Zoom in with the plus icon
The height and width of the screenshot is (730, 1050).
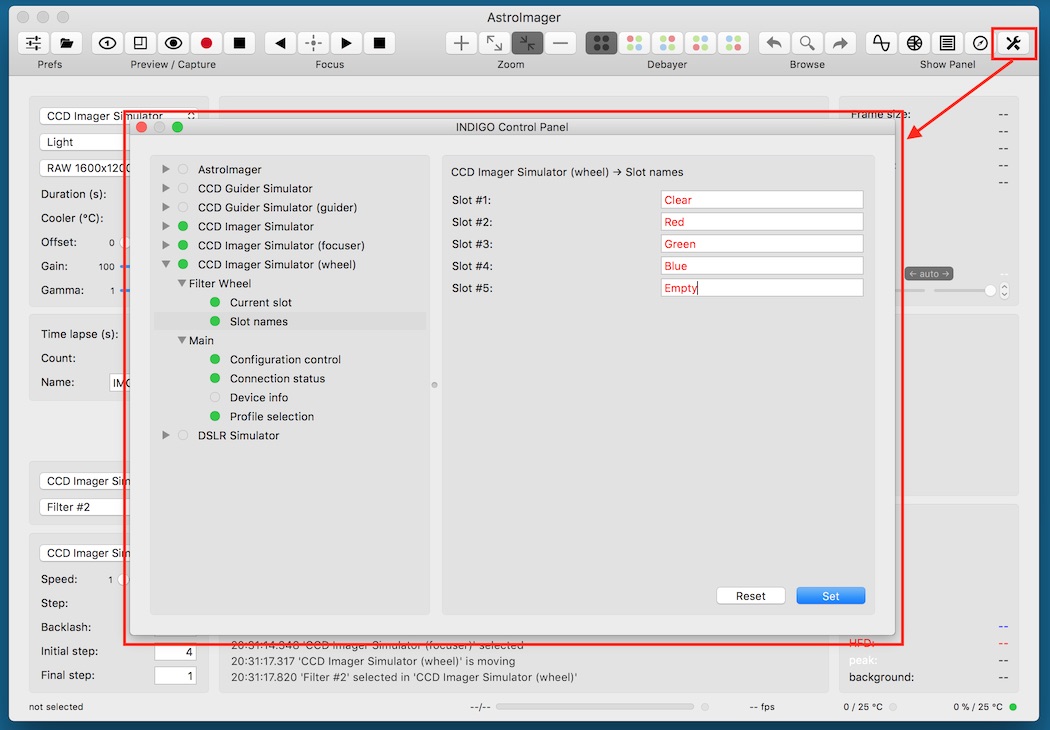[461, 44]
